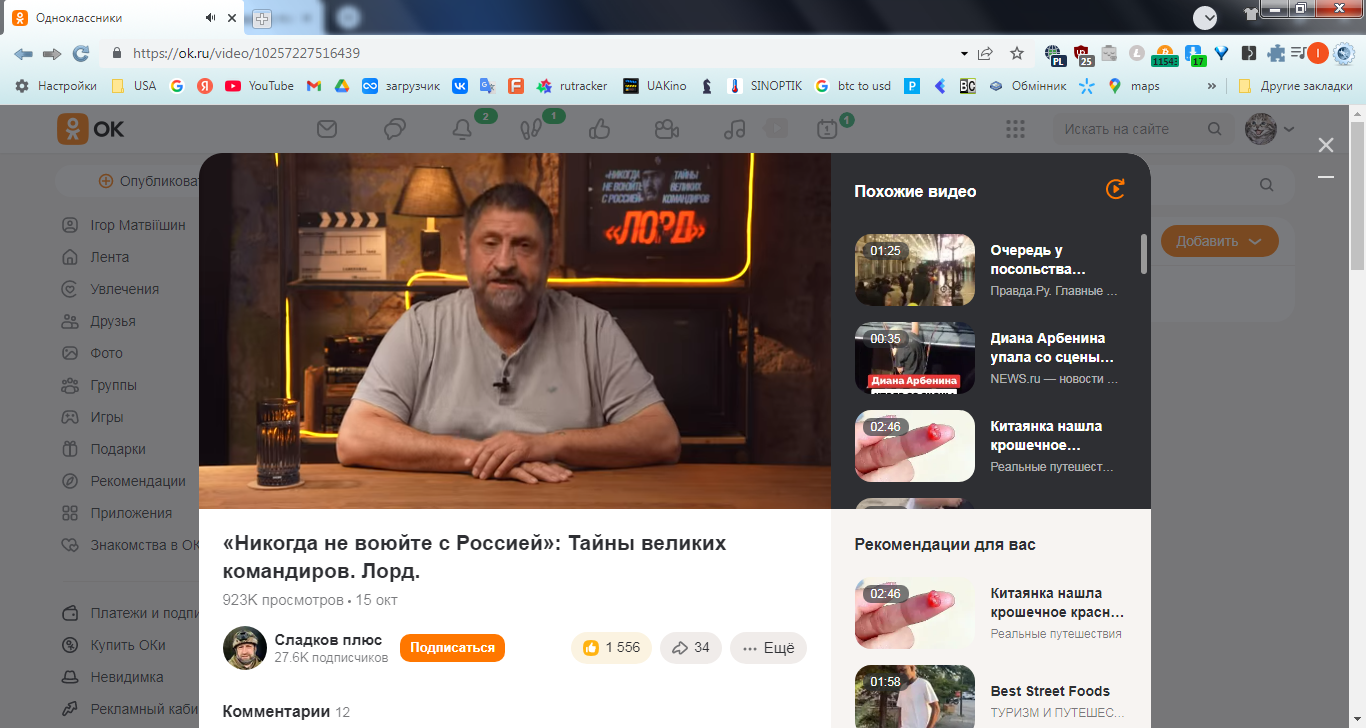Minimize the video overlay player
Screen dimensions: 1366x728
1326,178
